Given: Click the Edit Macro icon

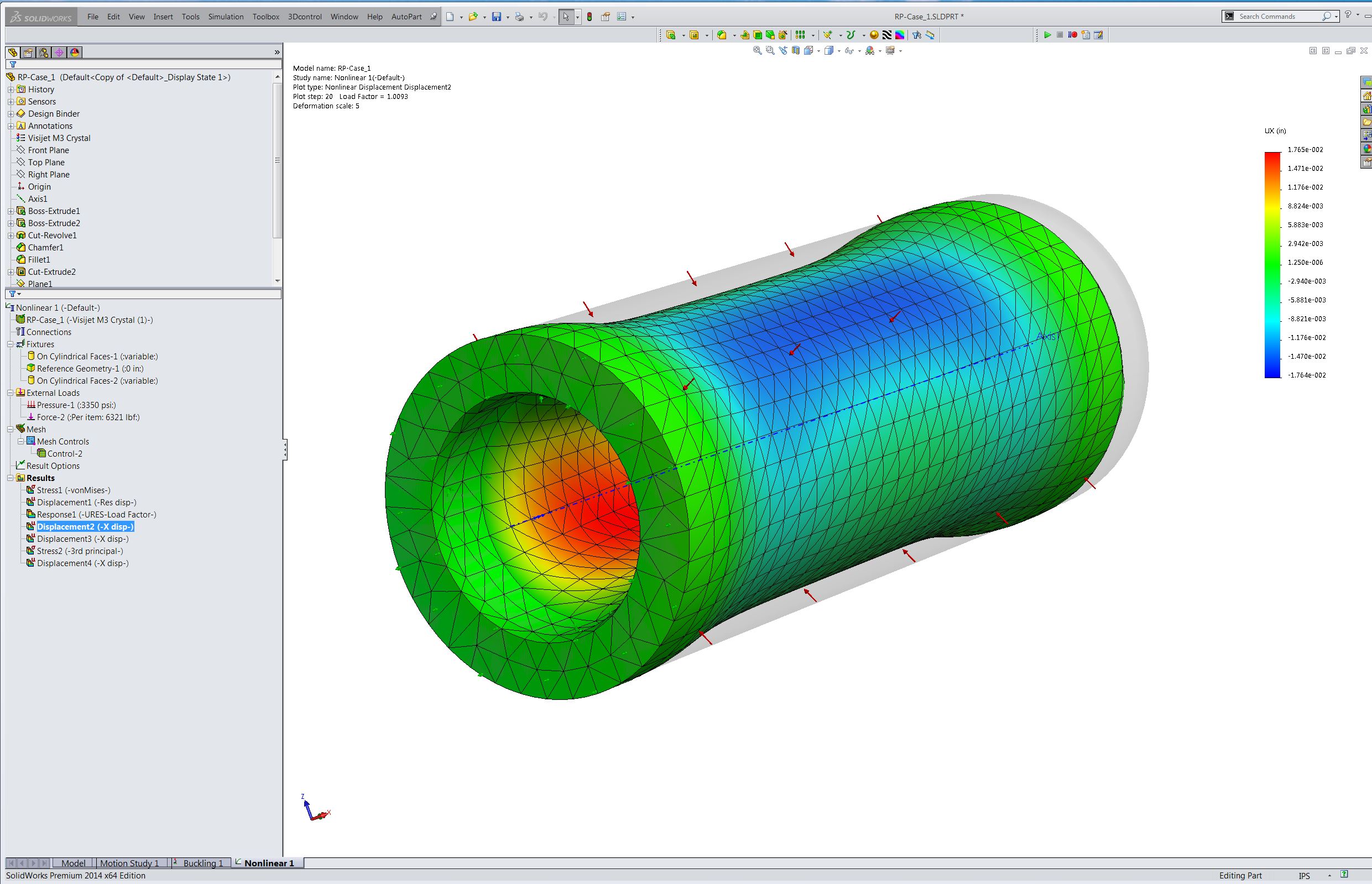Looking at the screenshot, I should pyautogui.click(x=1098, y=35).
